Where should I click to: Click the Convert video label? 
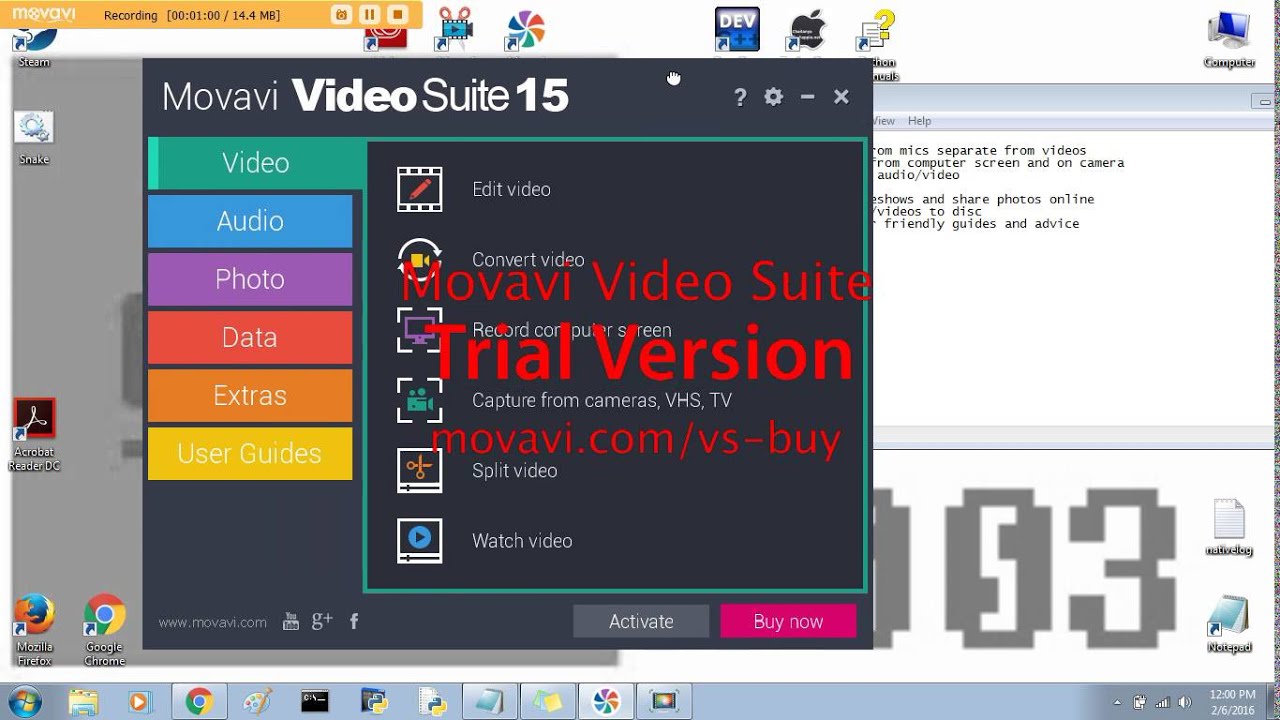pos(528,259)
